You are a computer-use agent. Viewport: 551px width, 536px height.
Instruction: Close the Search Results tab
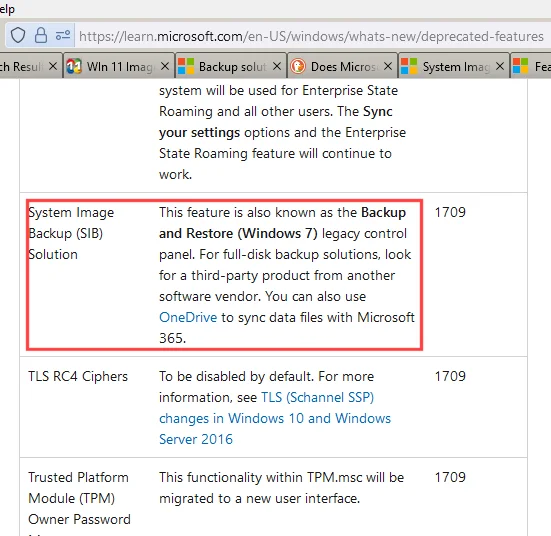53,66
